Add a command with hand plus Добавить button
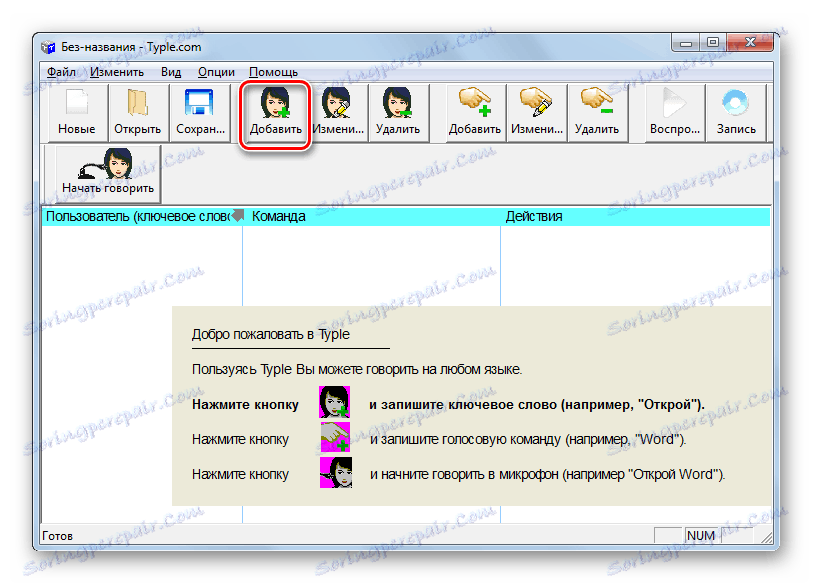This screenshot has width=813, height=584. click(475, 112)
